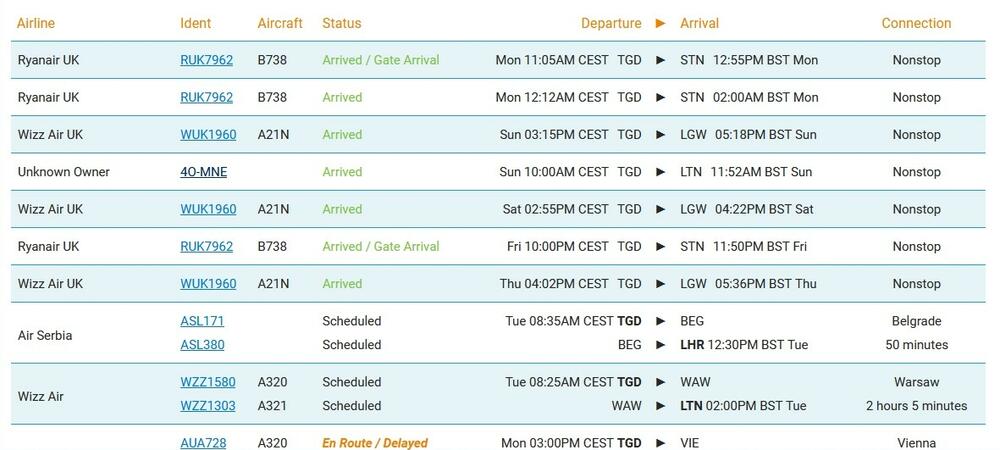Open WUK1960 link departing Thu 04:02PM

(x=208, y=284)
